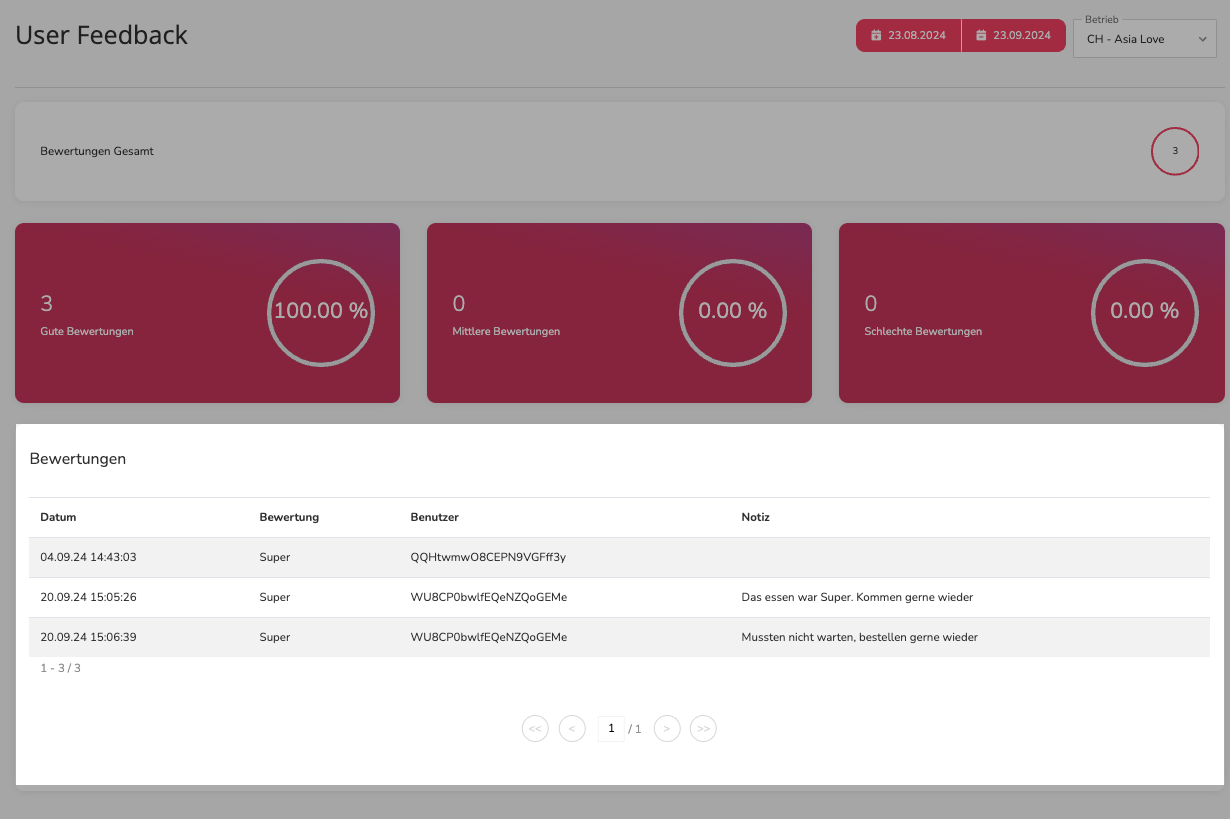Click note 'Mussten nicht warten, bestellen gerne wieder'
The image size is (1230, 819).
pos(859,637)
